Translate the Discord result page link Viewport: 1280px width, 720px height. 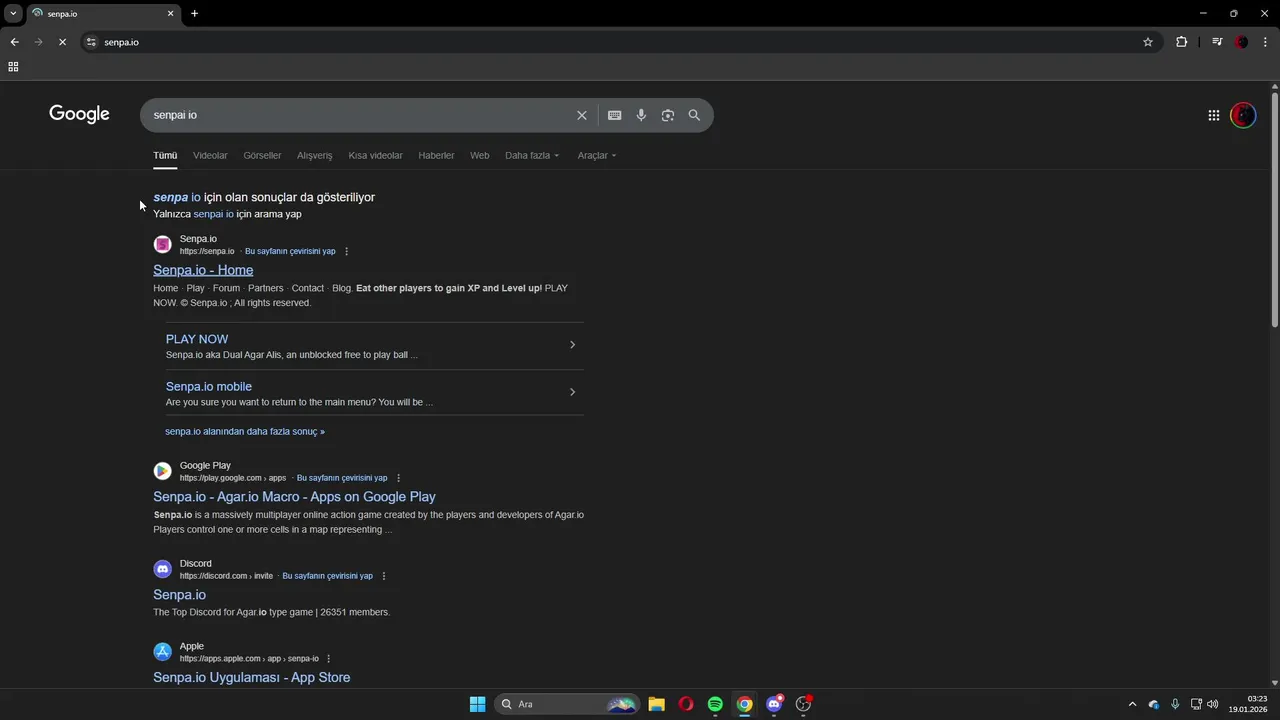point(327,576)
